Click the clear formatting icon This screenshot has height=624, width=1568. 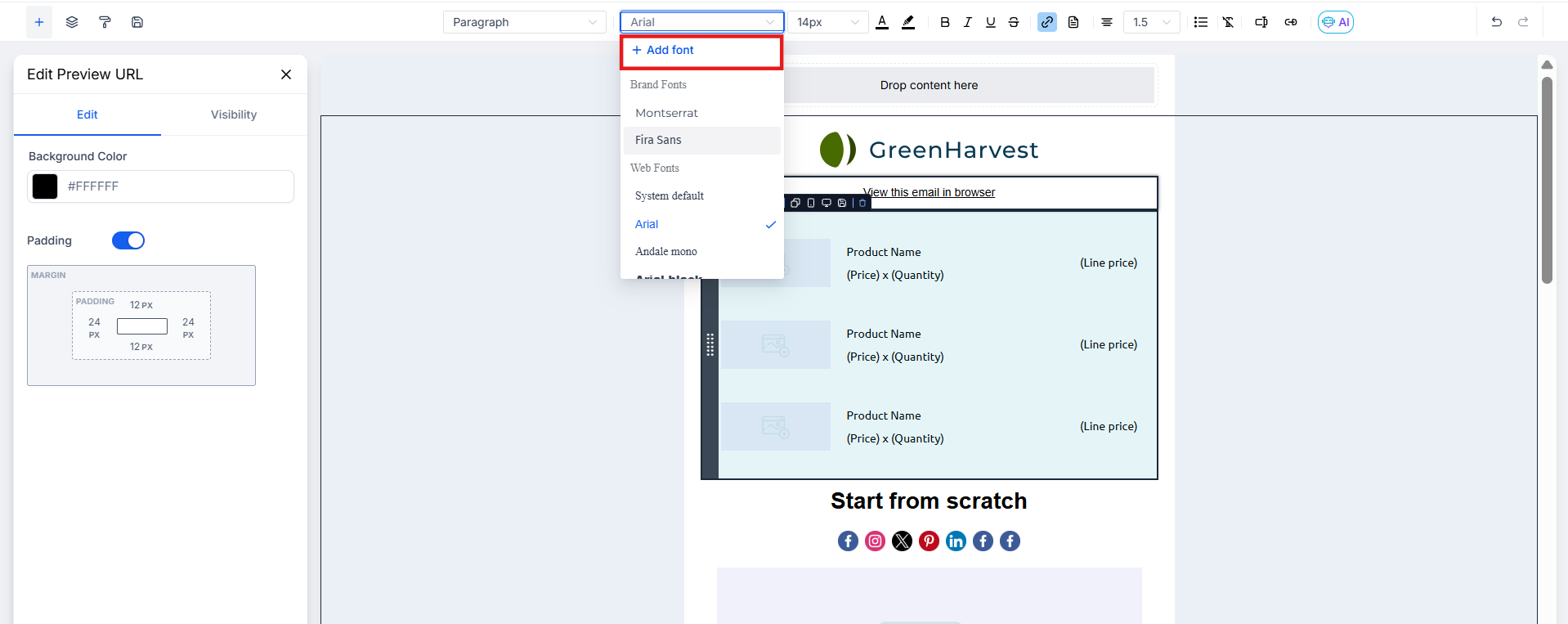(x=1228, y=22)
